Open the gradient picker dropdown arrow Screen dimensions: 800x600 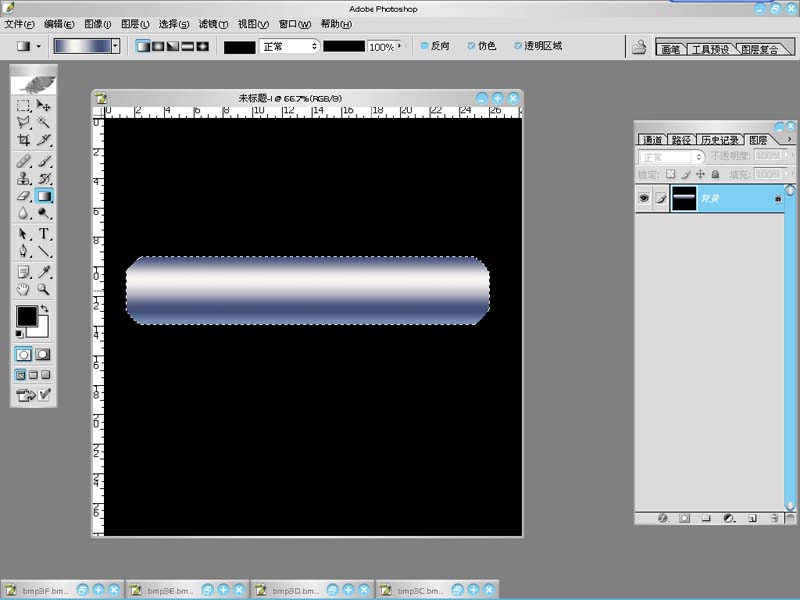click(116, 46)
